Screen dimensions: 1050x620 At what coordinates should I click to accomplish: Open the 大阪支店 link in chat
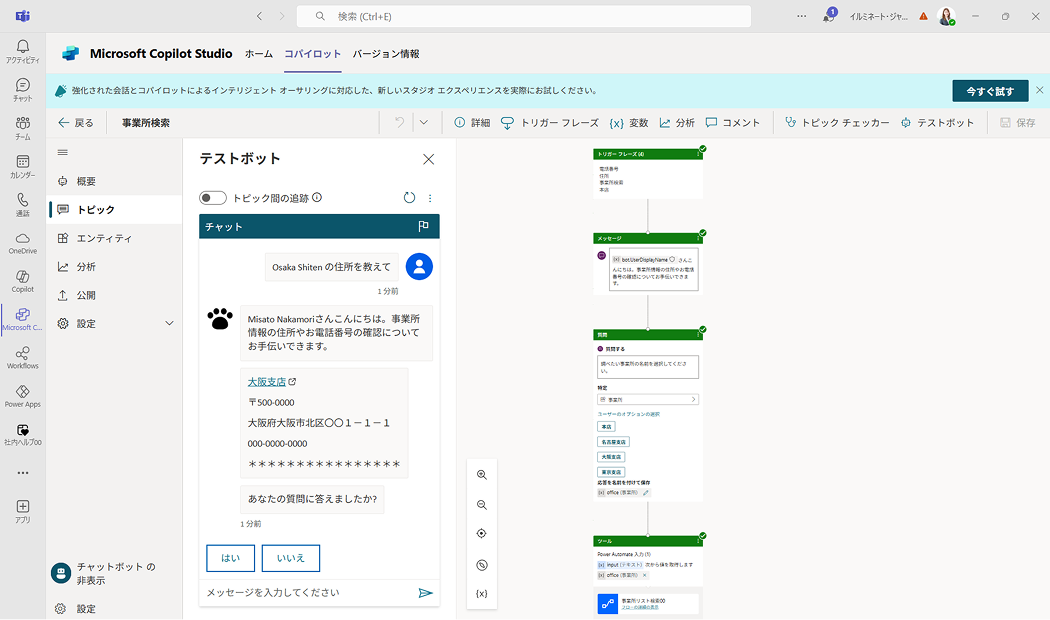click(267, 382)
